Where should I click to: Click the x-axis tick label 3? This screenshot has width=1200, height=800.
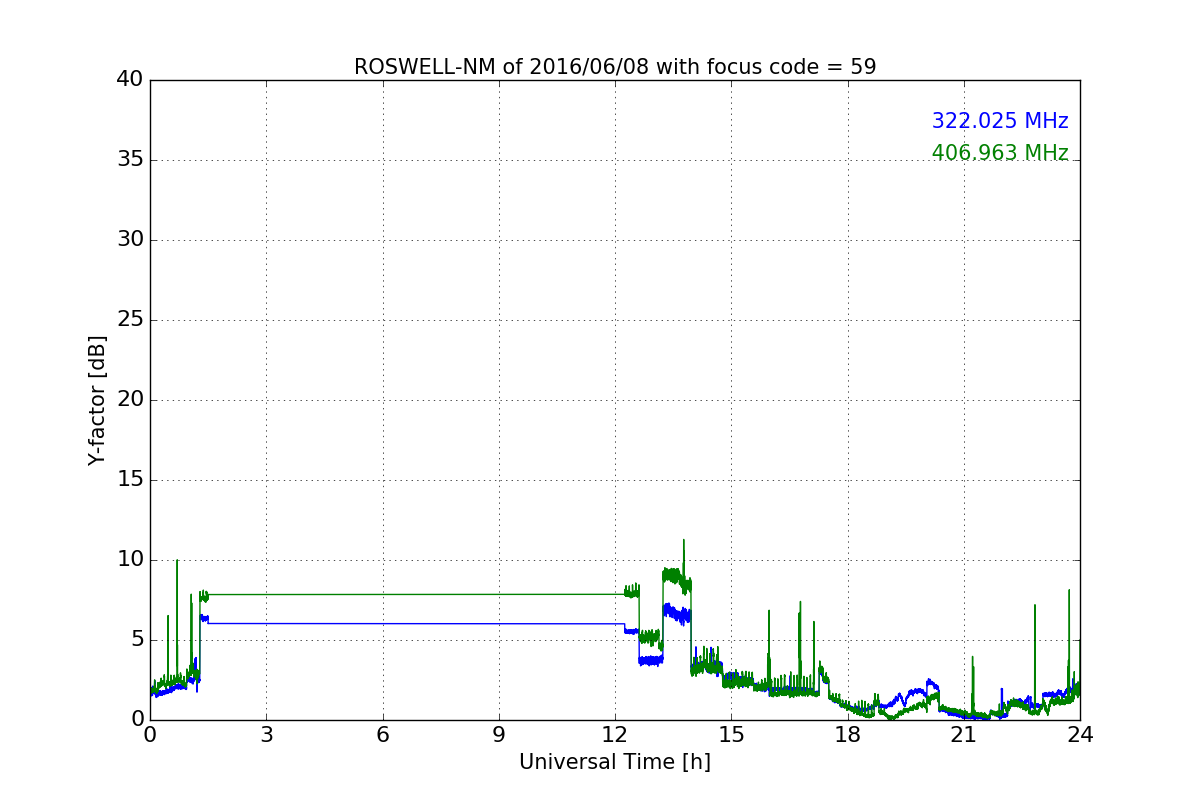[x=266, y=735]
